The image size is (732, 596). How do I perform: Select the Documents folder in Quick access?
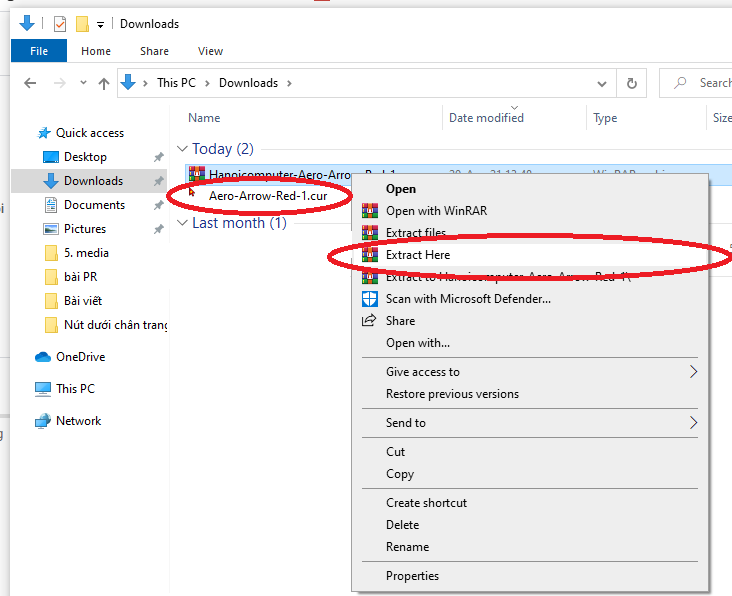click(94, 205)
